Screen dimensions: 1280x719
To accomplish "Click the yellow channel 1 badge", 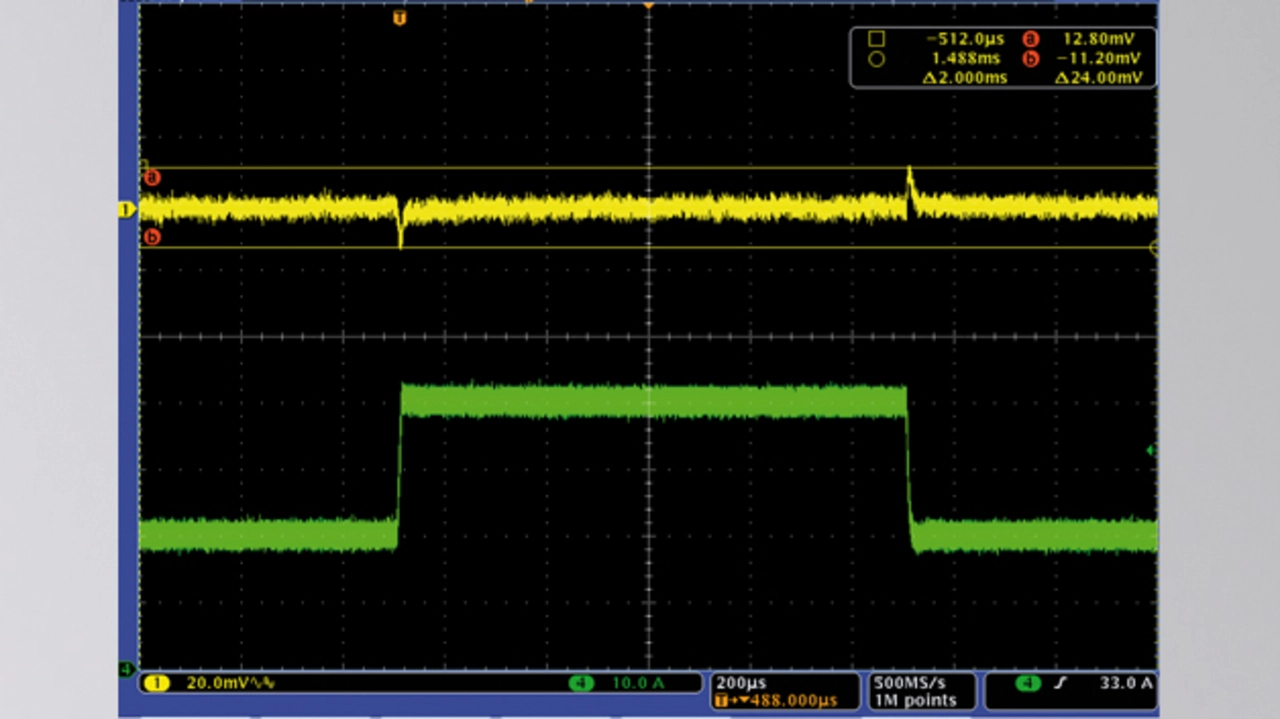I will coord(155,683).
